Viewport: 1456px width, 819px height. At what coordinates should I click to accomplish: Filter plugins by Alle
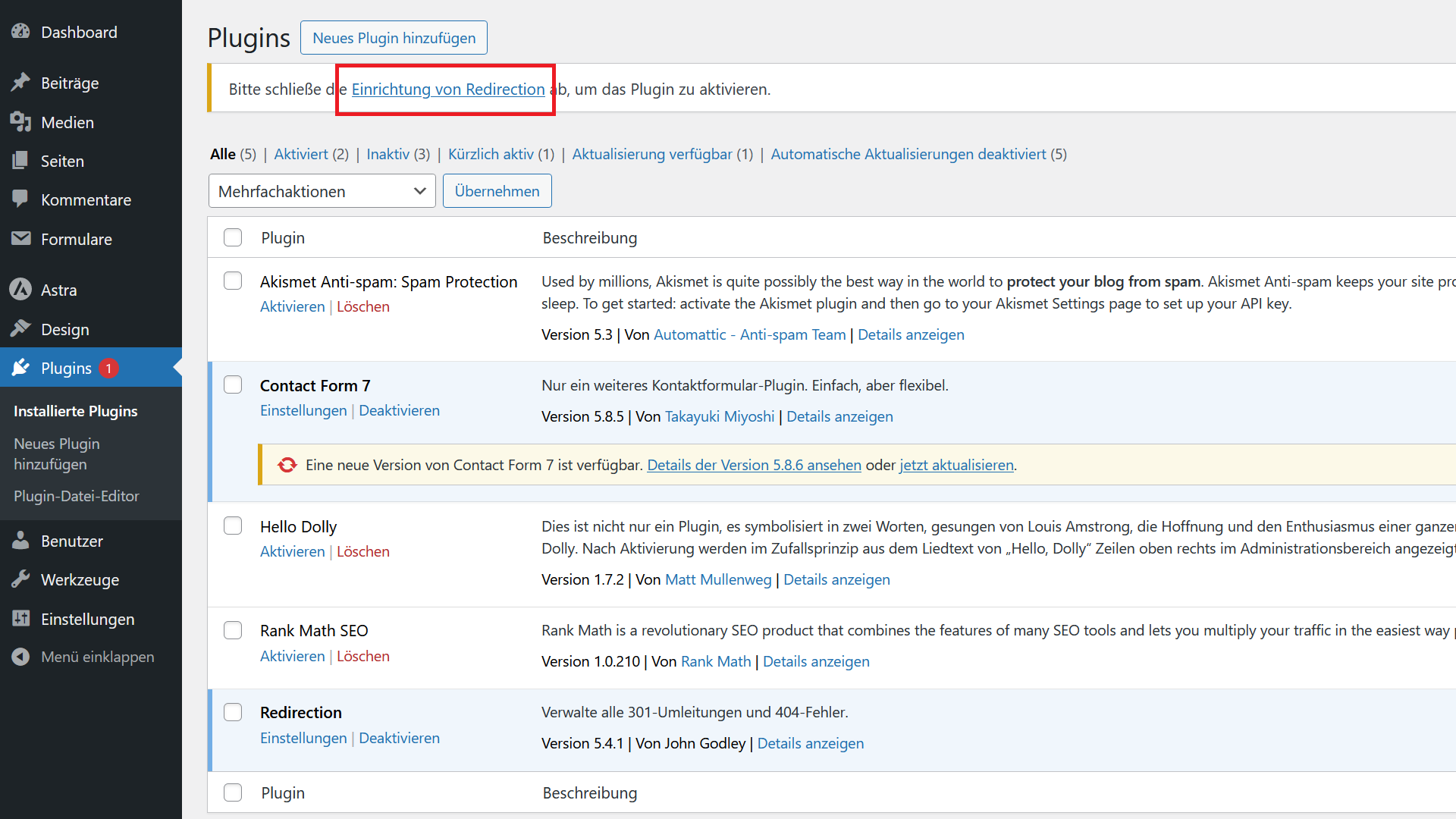point(222,154)
